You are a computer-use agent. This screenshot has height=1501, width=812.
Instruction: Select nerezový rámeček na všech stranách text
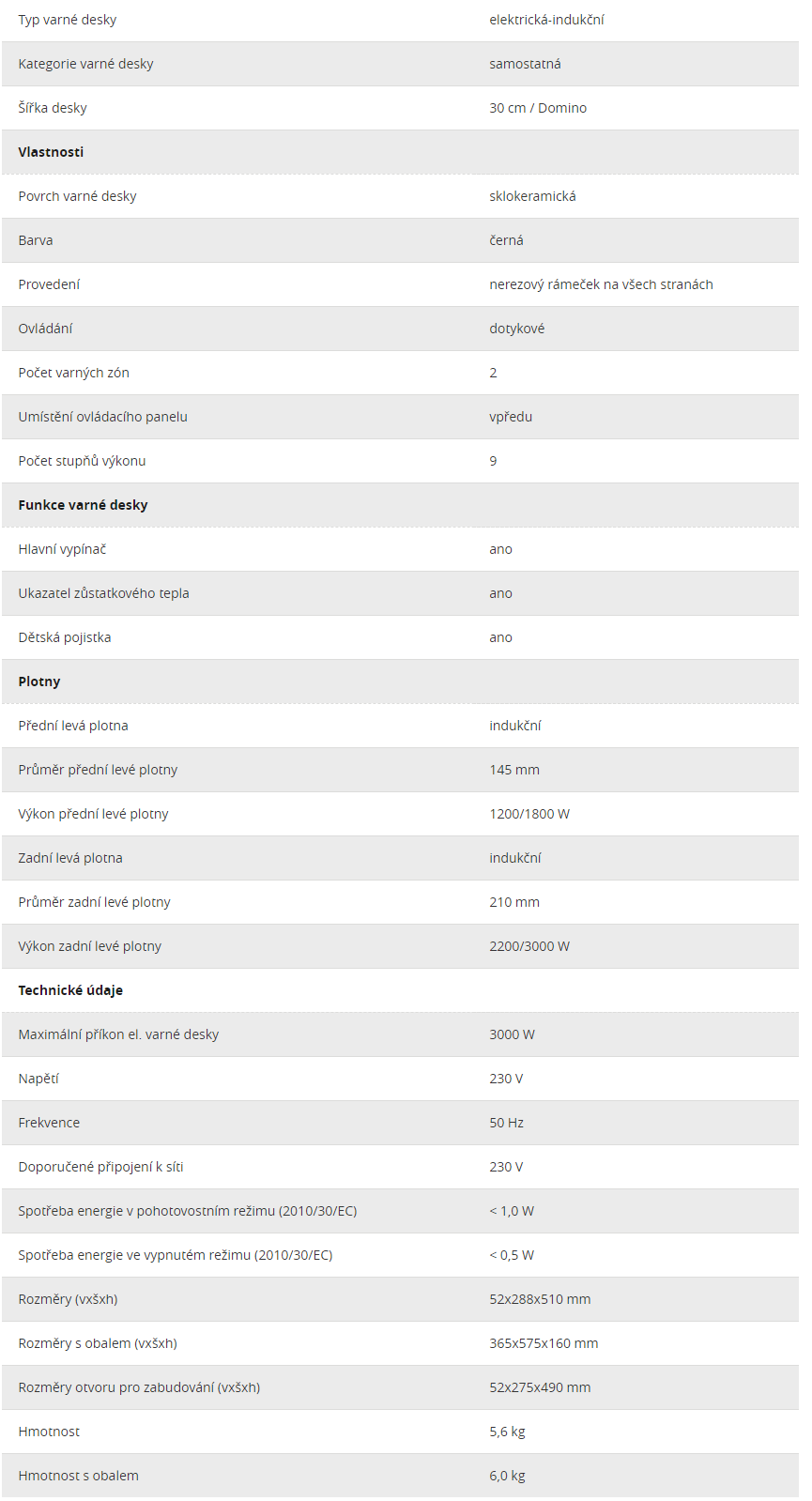coord(601,284)
